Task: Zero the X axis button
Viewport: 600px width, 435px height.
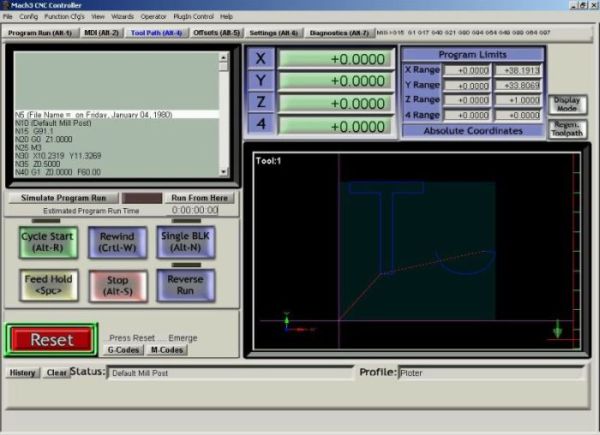Action: (261, 59)
